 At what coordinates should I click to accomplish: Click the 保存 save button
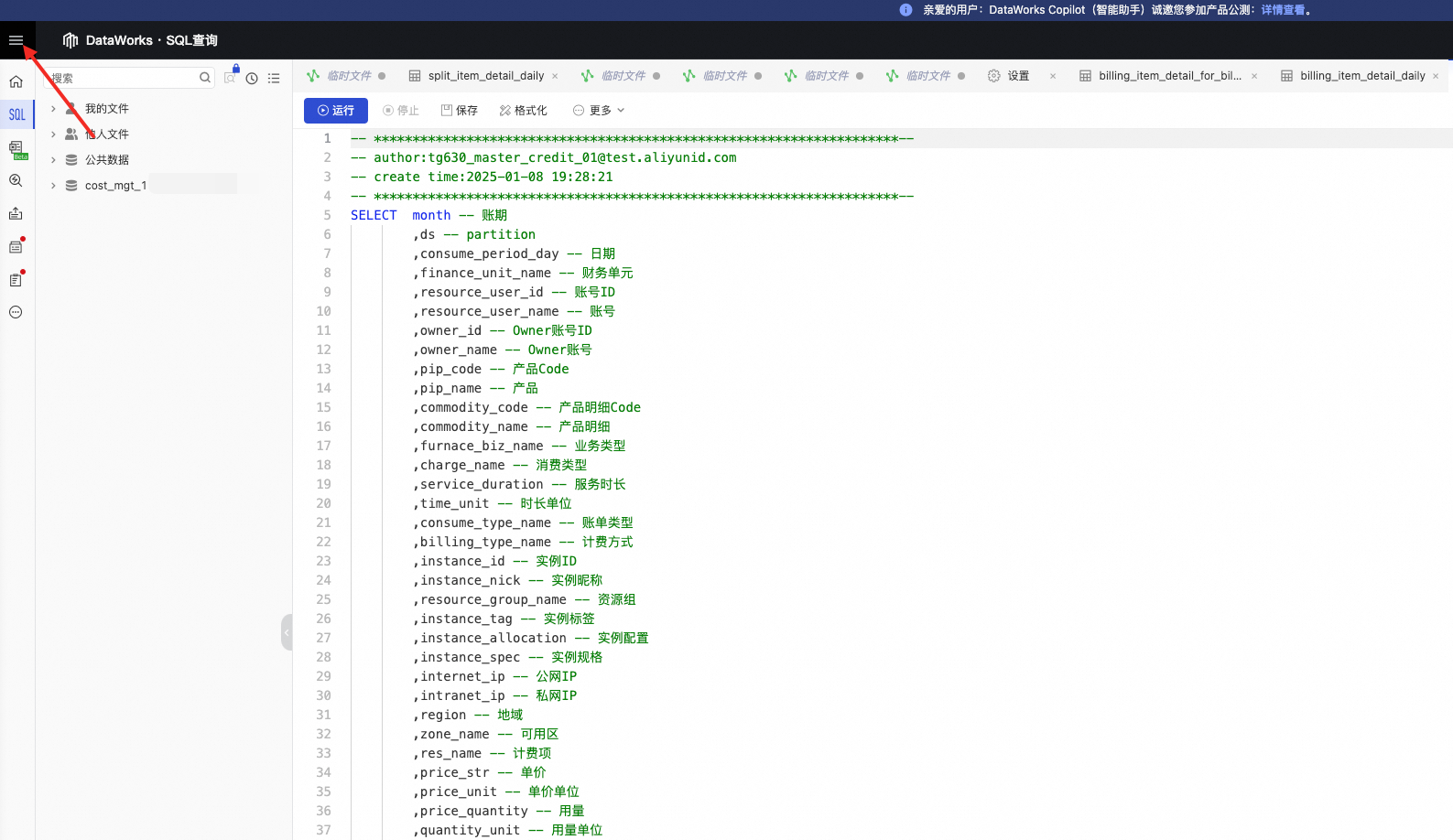point(460,111)
